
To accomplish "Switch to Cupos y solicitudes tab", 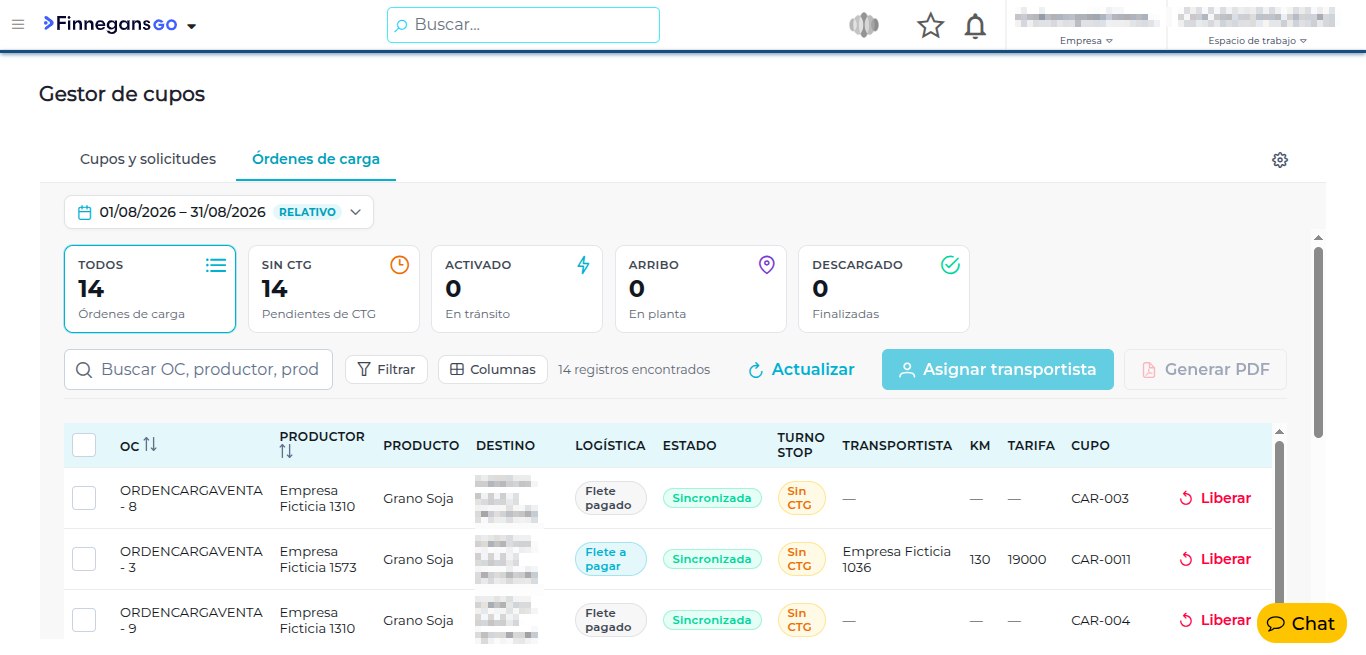I will point(148,159).
